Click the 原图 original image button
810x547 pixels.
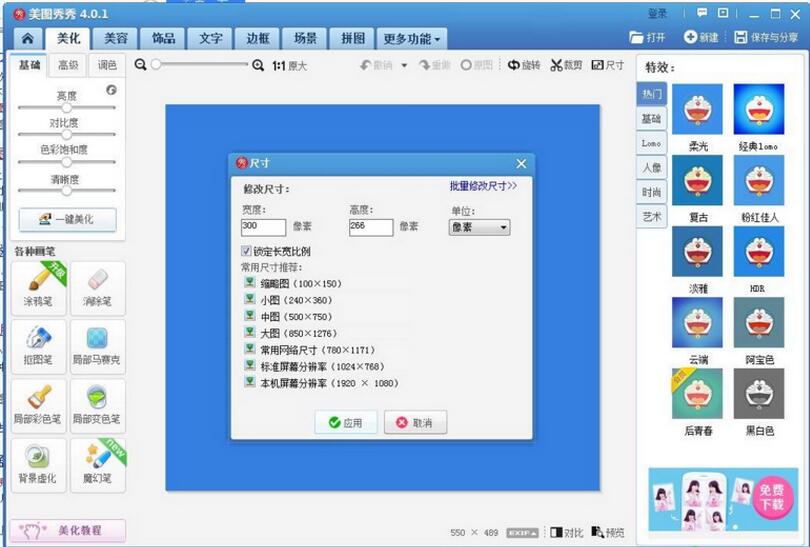[476, 65]
